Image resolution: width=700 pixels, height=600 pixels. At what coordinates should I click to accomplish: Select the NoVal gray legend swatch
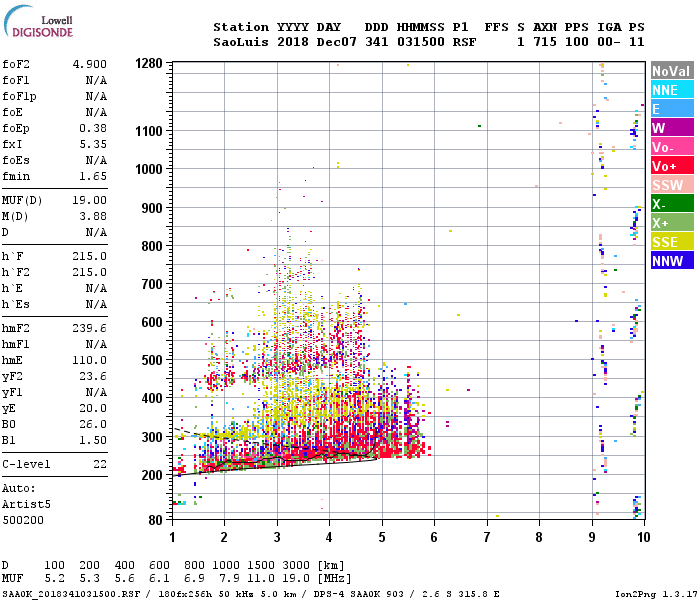pyautogui.click(x=672, y=71)
